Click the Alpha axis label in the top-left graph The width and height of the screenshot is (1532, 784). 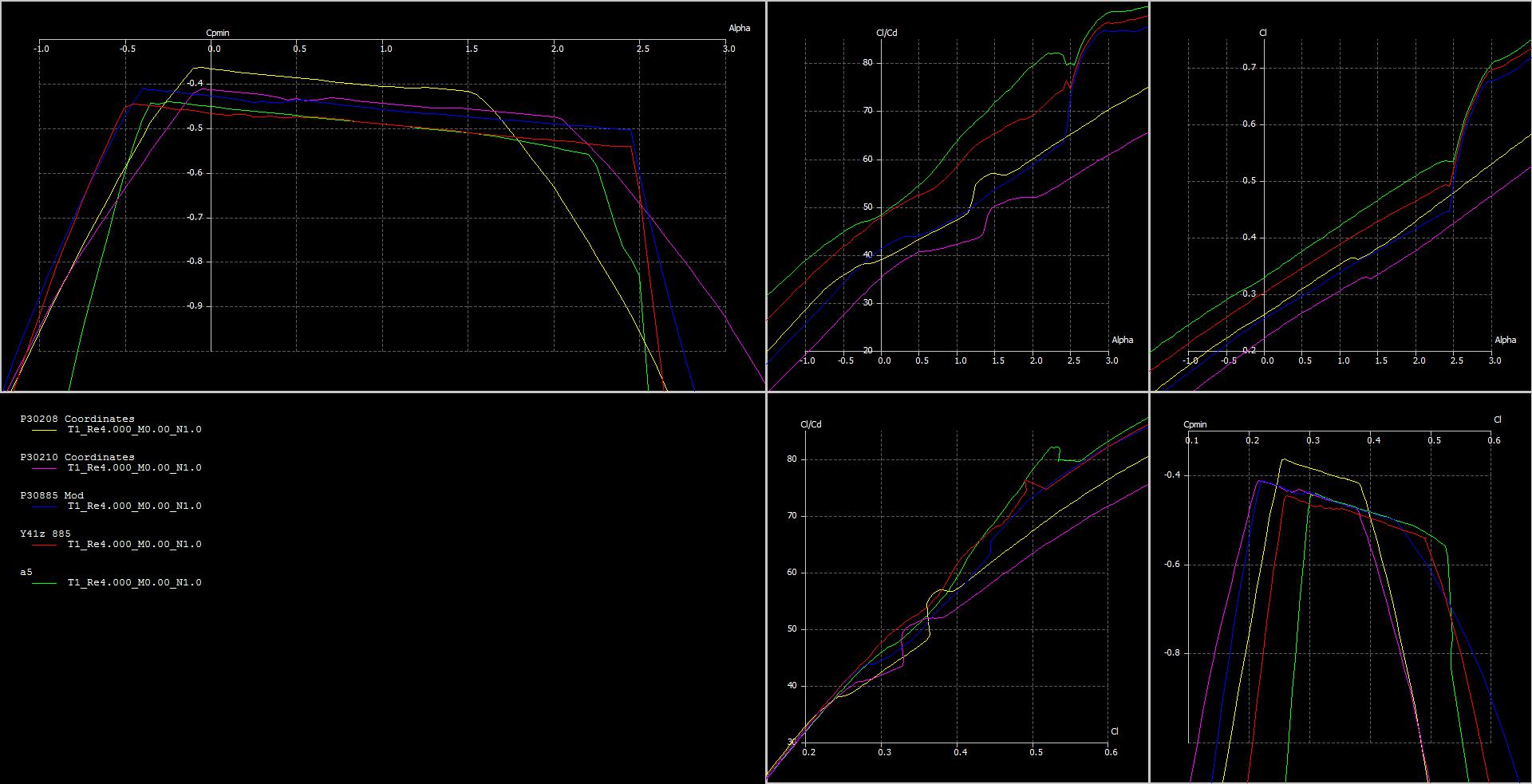739,28
